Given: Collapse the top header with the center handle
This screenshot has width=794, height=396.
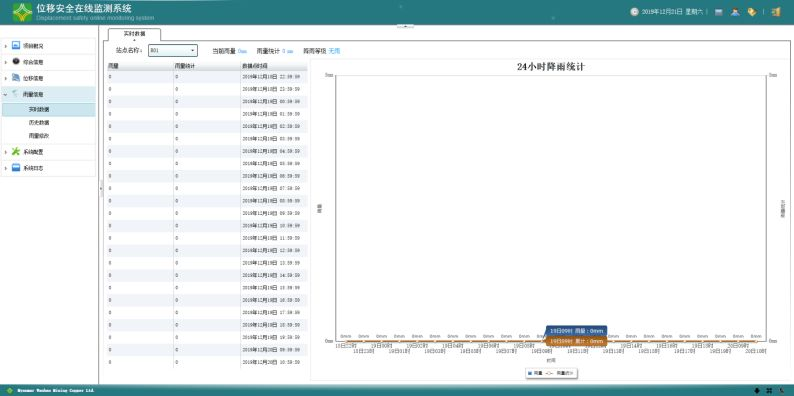Looking at the screenshot, I should click(x=405, y=26).
